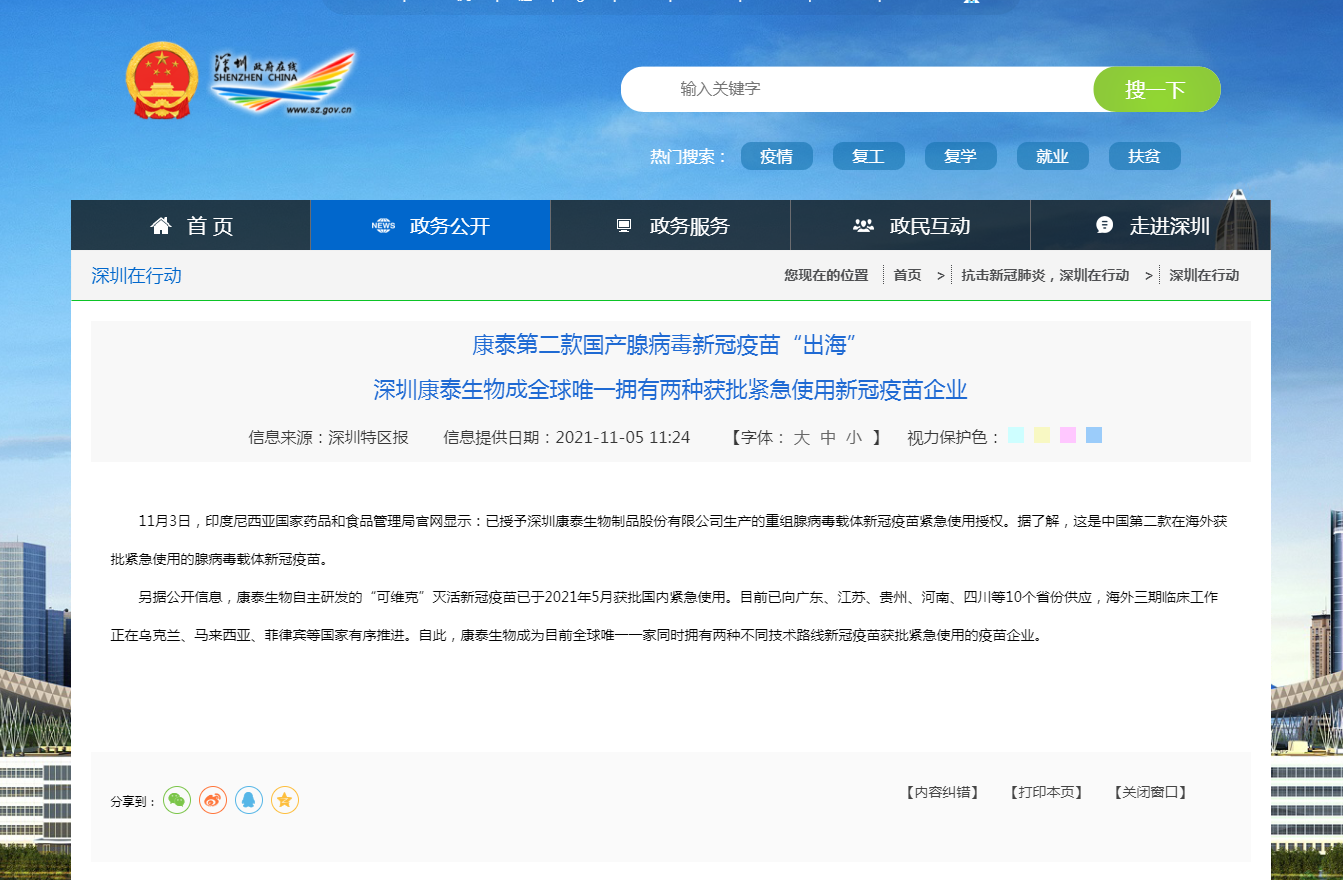Click the 分享到 label
The height and width of the screenshot is (880, 1343).
click(x=134, y=801)
